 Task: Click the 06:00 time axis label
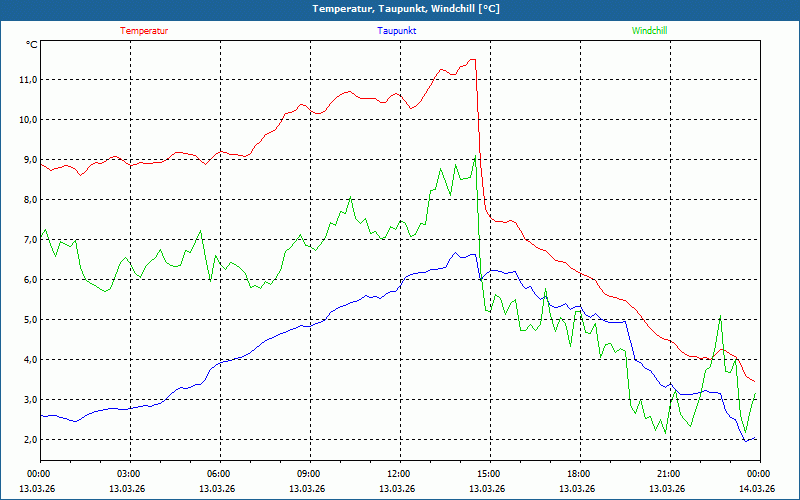(x=220, y=473)
